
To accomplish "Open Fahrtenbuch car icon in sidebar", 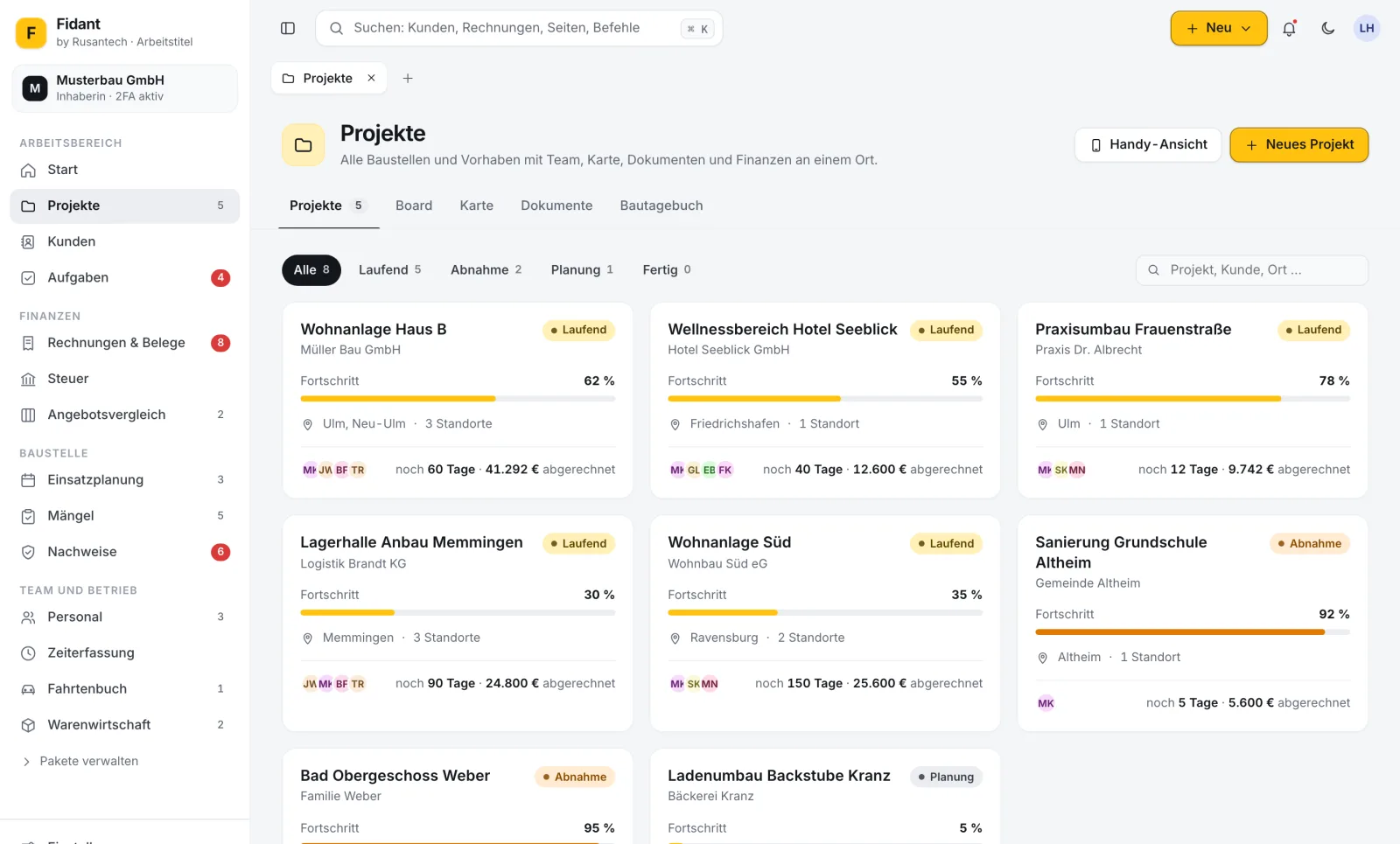I will coord(28,689).
